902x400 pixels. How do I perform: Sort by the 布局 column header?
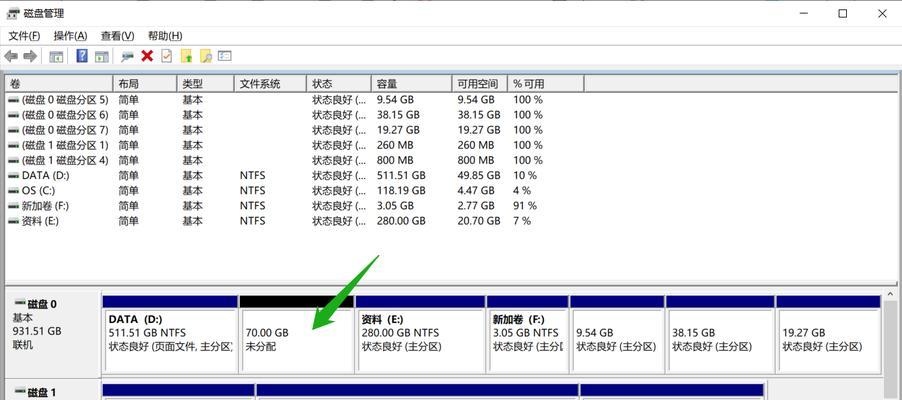coord(144,84)
